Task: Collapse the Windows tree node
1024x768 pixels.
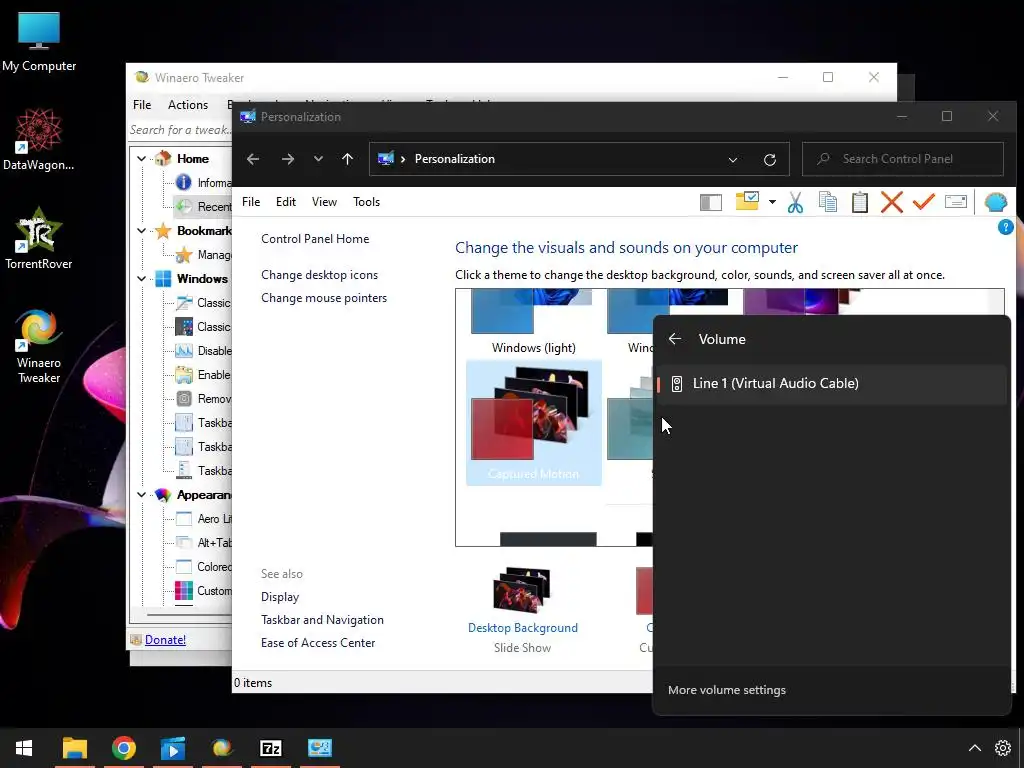Action: click(x=142, y=279)
